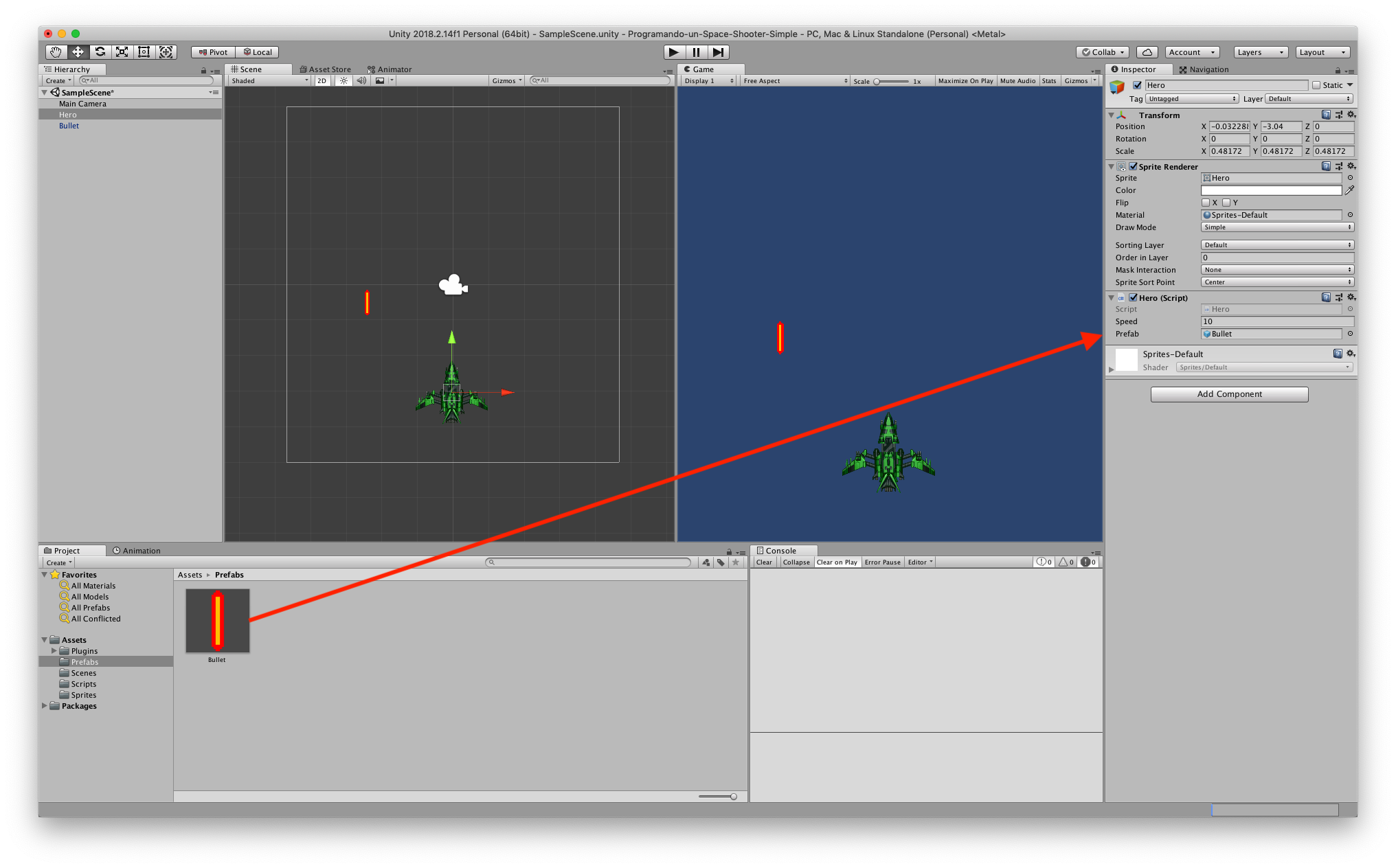Select the Bullet prefab thumbnail

[217, 621]
